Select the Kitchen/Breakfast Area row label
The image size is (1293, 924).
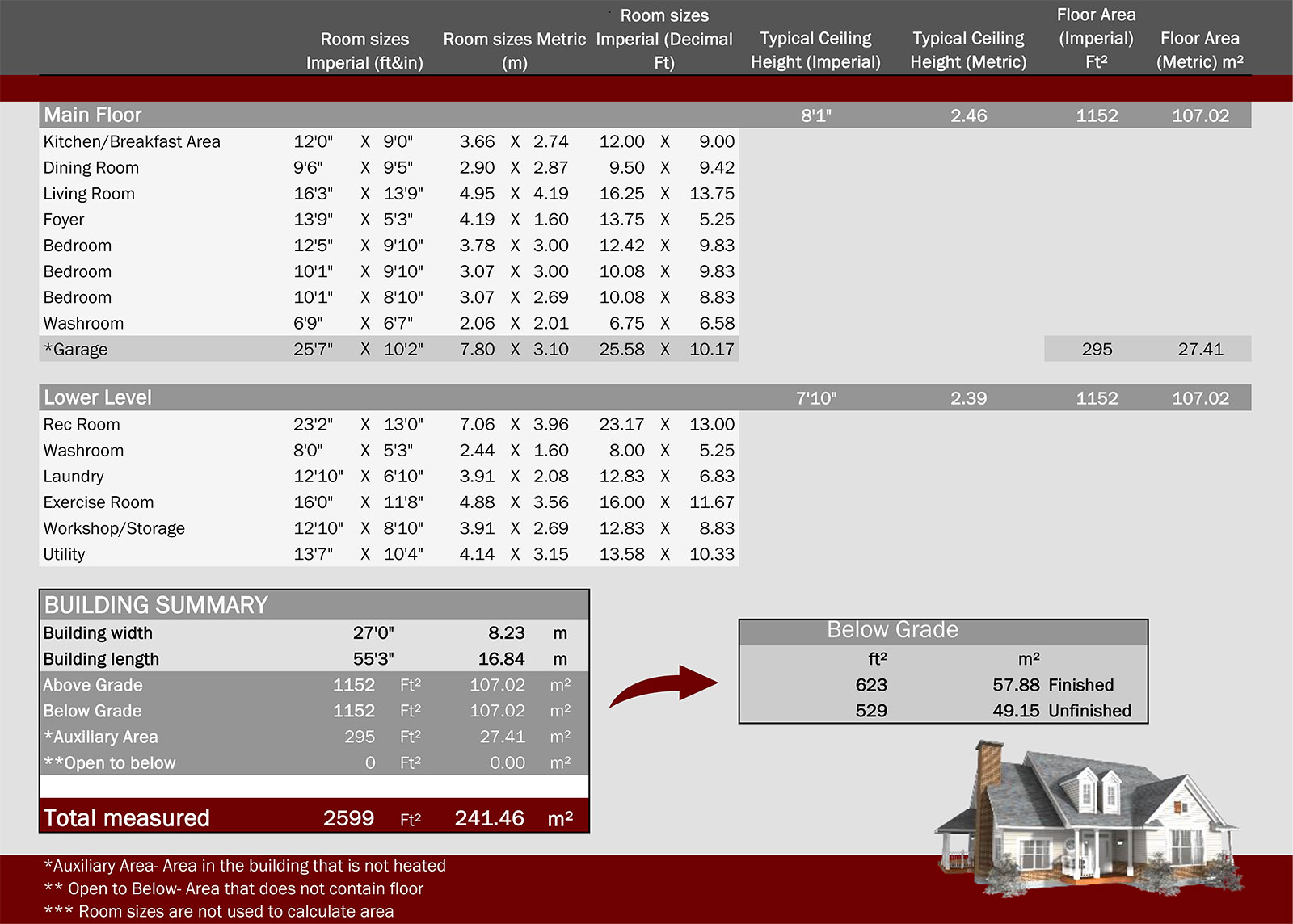[132, 141]
